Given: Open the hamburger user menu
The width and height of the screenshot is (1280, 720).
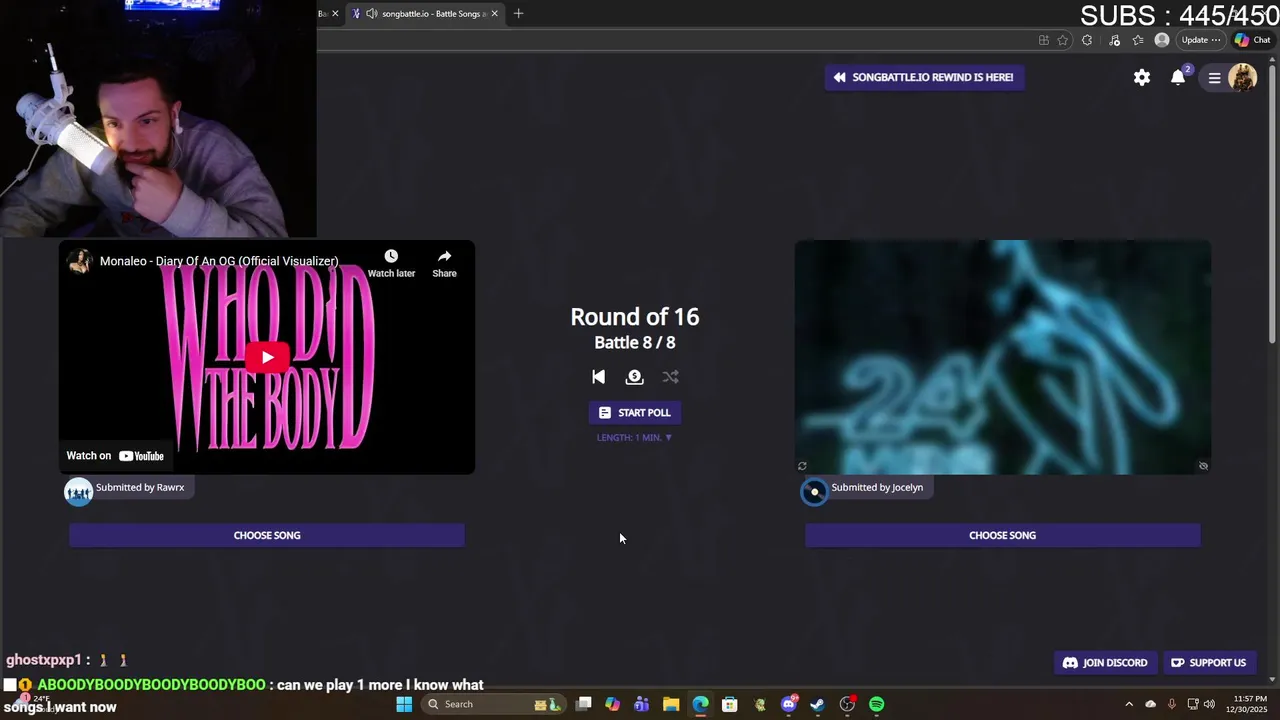Looking at the screenshot, I should tap(1214, 77).
